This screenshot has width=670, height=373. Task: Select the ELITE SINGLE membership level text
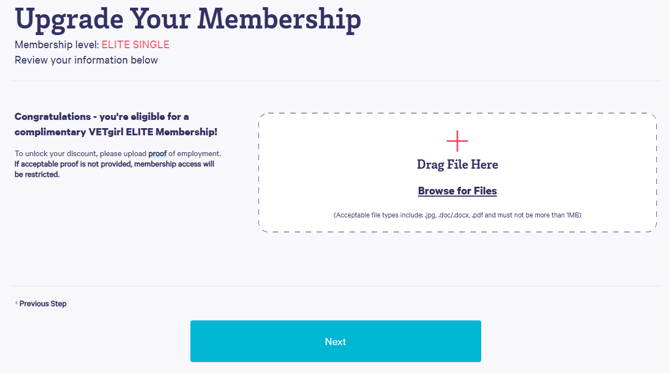tap(135, 45)
